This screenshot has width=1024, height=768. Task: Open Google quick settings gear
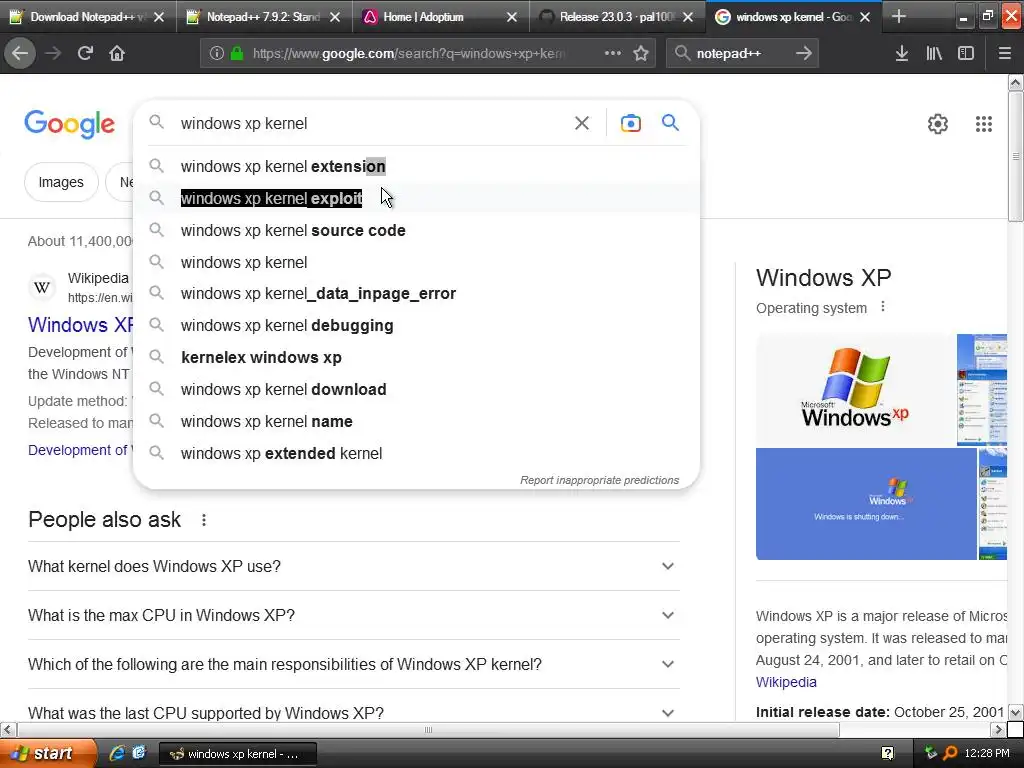[x=938, y=123]
